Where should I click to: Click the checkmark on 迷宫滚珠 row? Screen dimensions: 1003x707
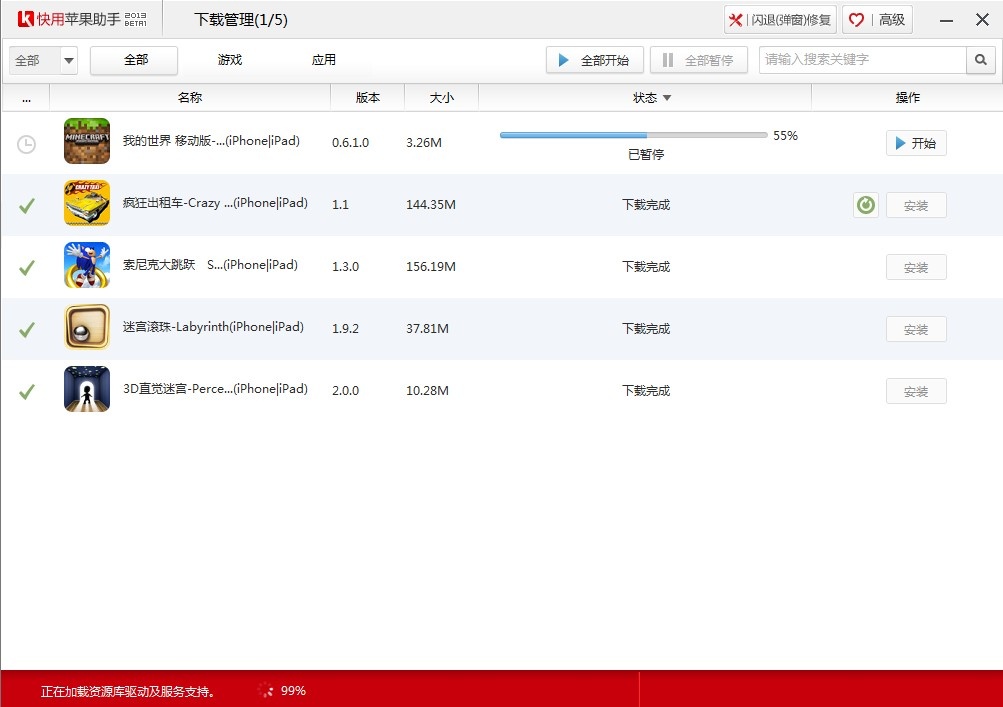[27, 330]
